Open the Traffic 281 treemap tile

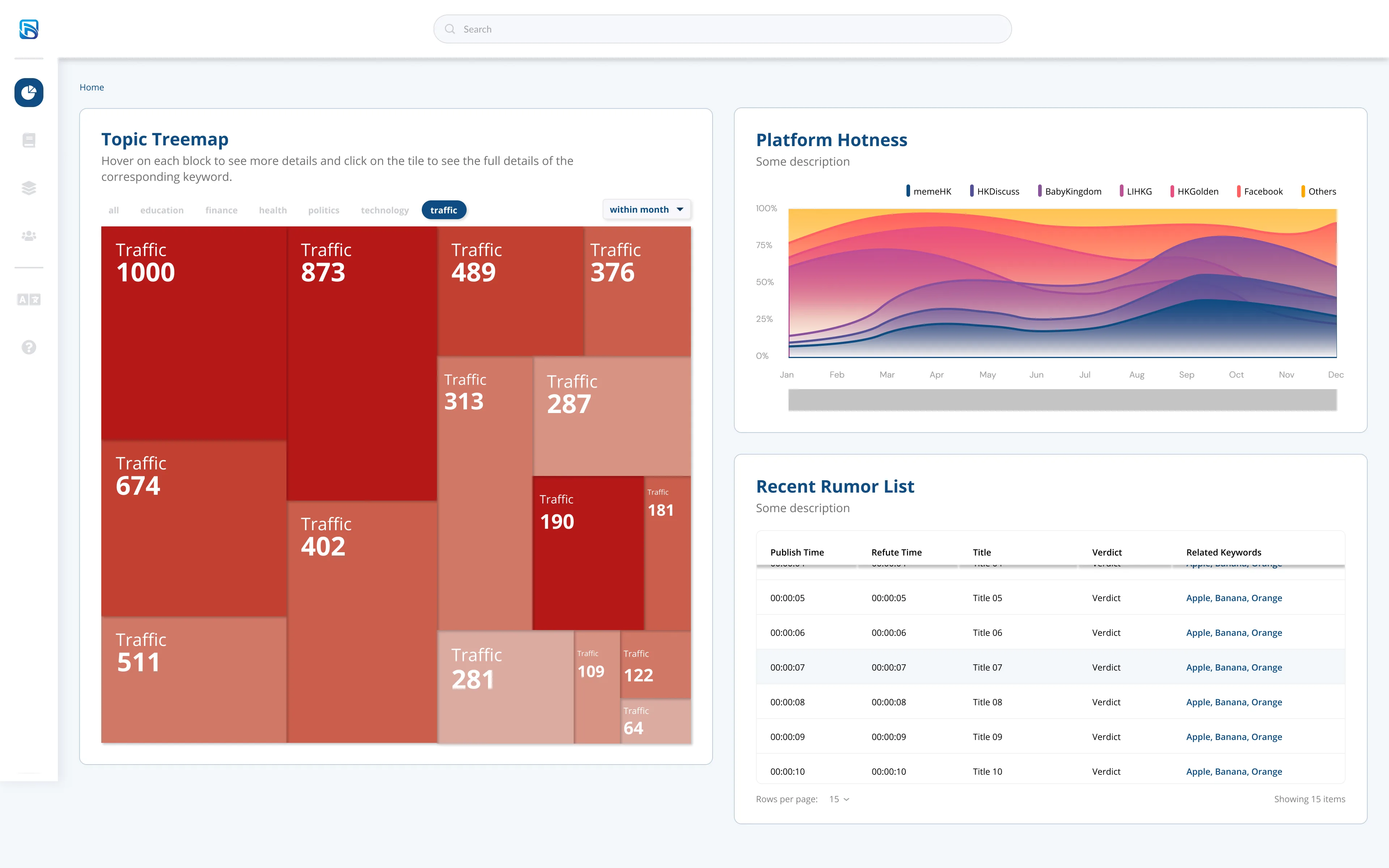tap(506, 687)
